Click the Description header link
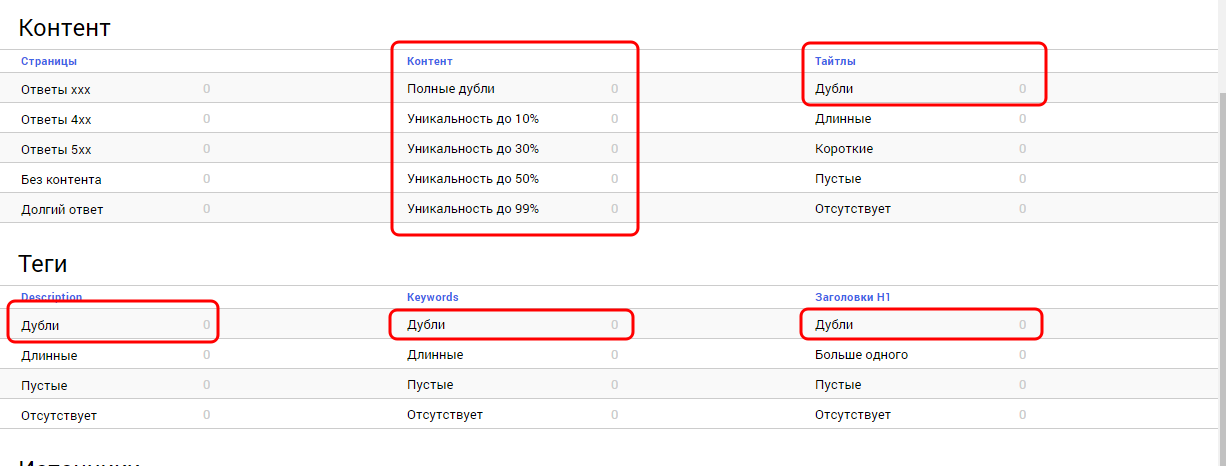 click(52, 297)
